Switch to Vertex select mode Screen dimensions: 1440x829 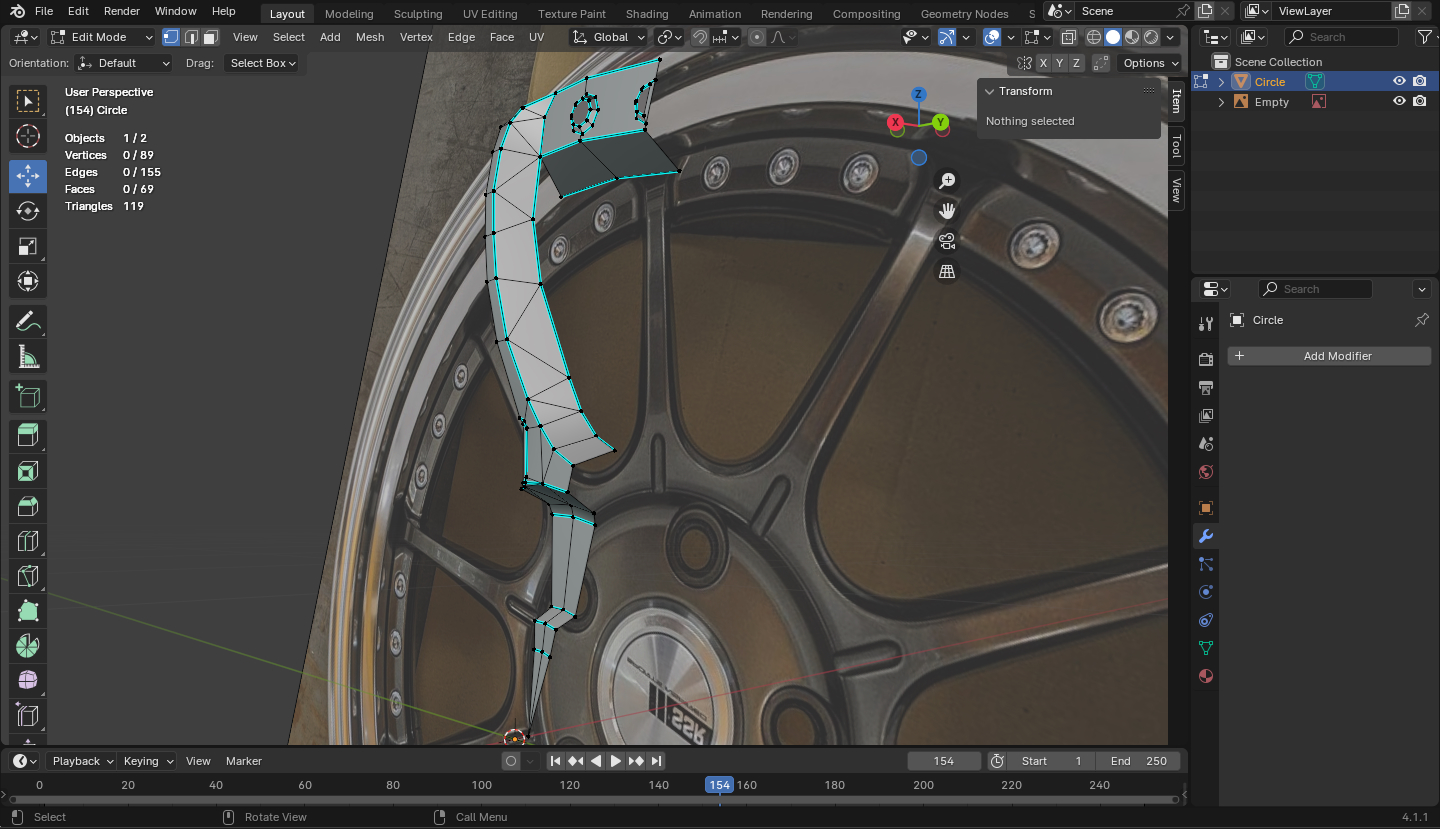170,37
